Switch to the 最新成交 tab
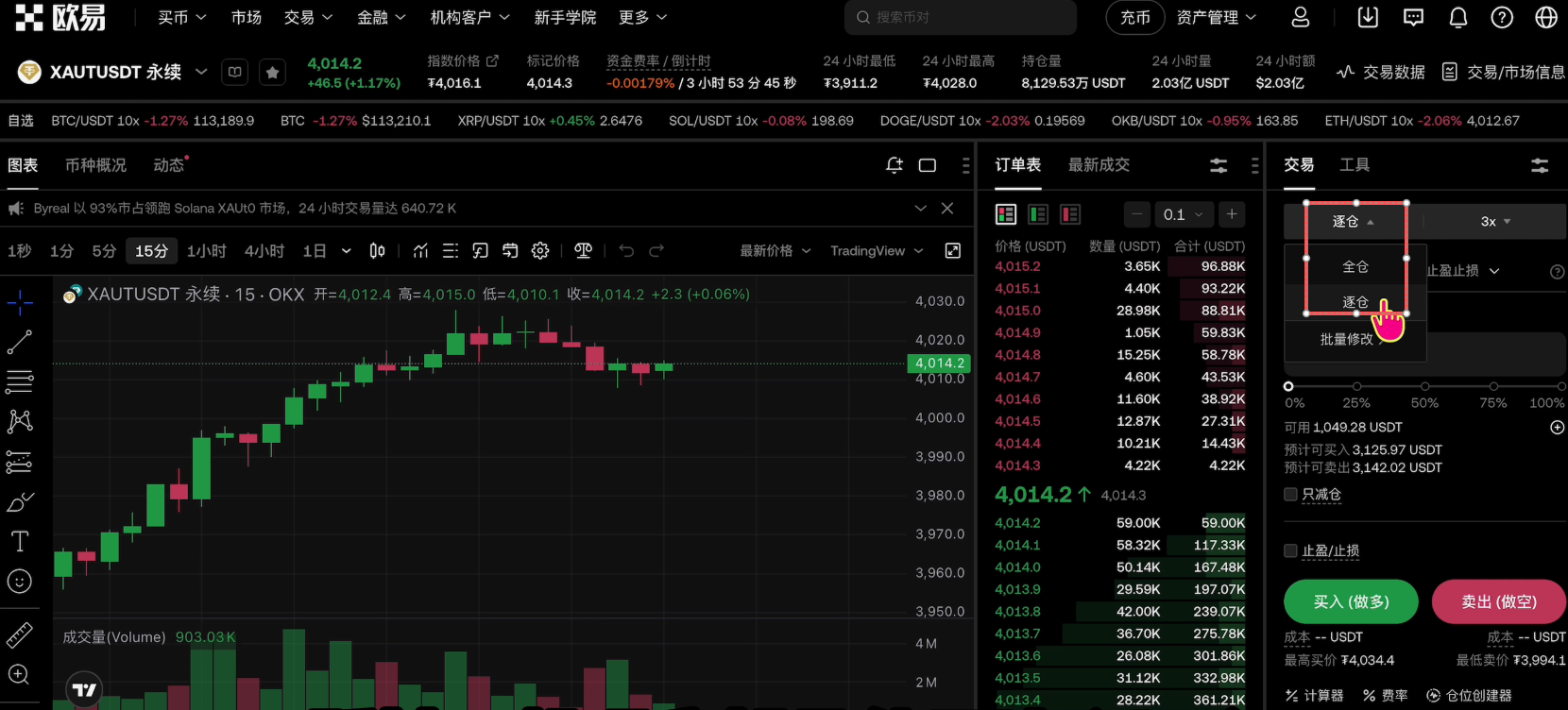This screenshot has width=1568, height=710. 1099,165
